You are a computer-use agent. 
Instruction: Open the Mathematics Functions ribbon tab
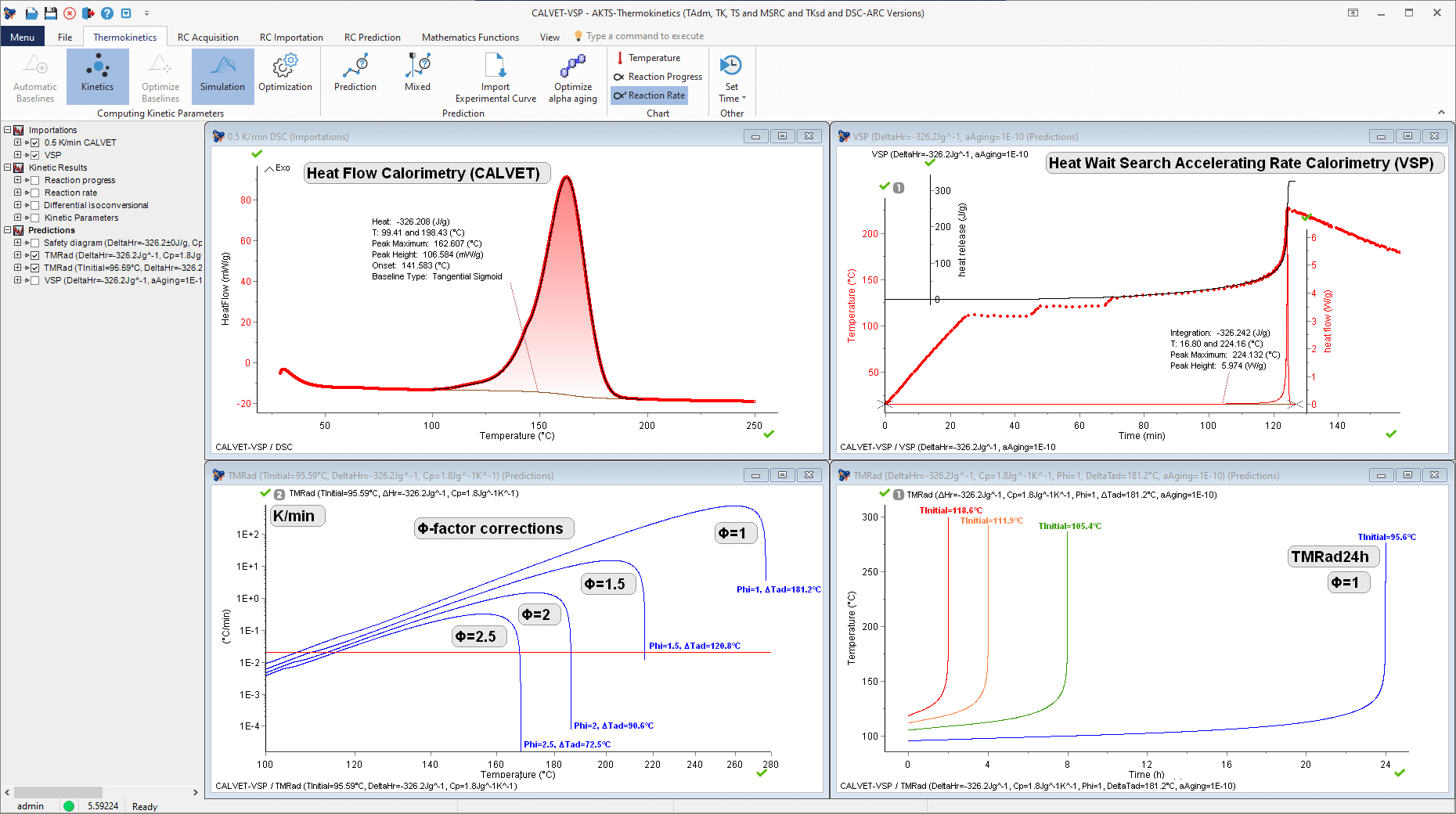tap(470, 37)
